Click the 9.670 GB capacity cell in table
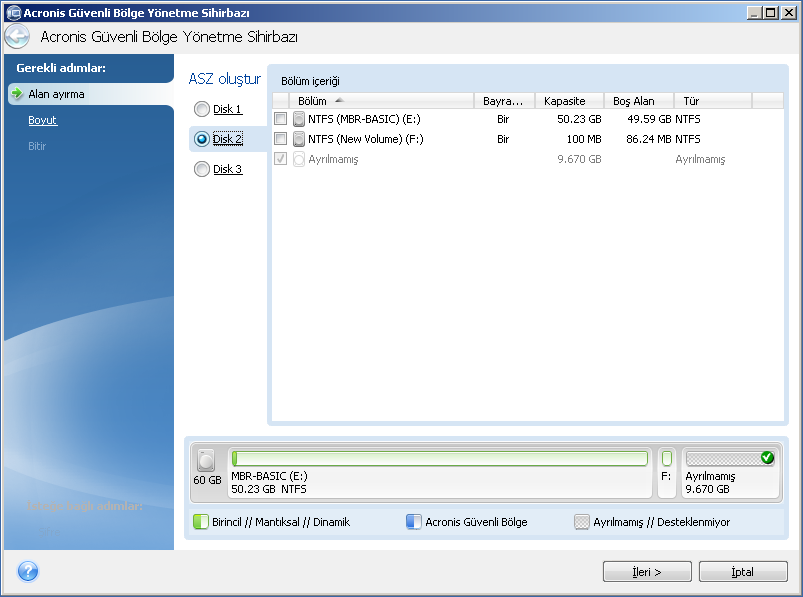 coord(579,159)
